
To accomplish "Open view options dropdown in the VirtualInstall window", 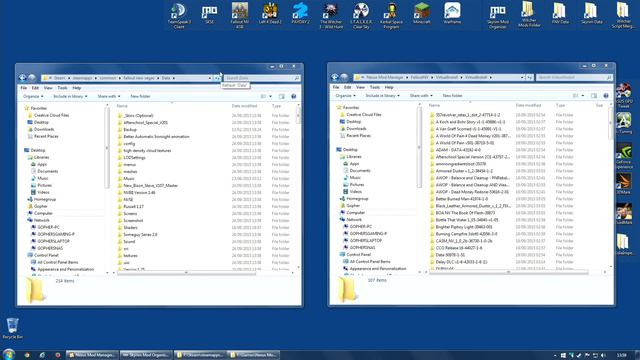I will (582, 96).
